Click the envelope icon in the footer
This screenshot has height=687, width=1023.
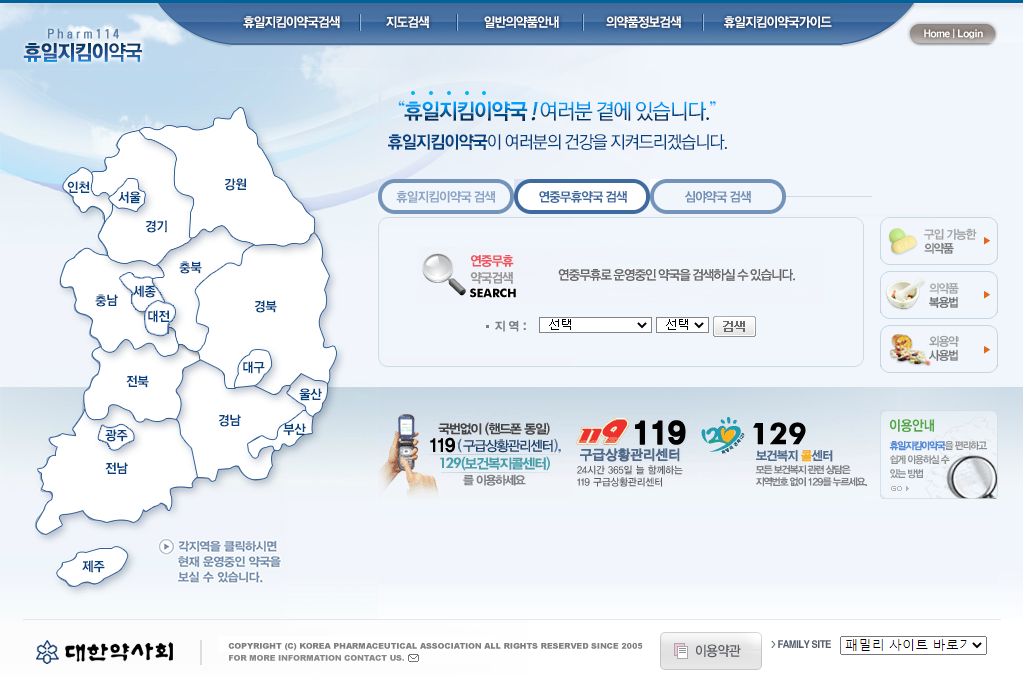413,659
